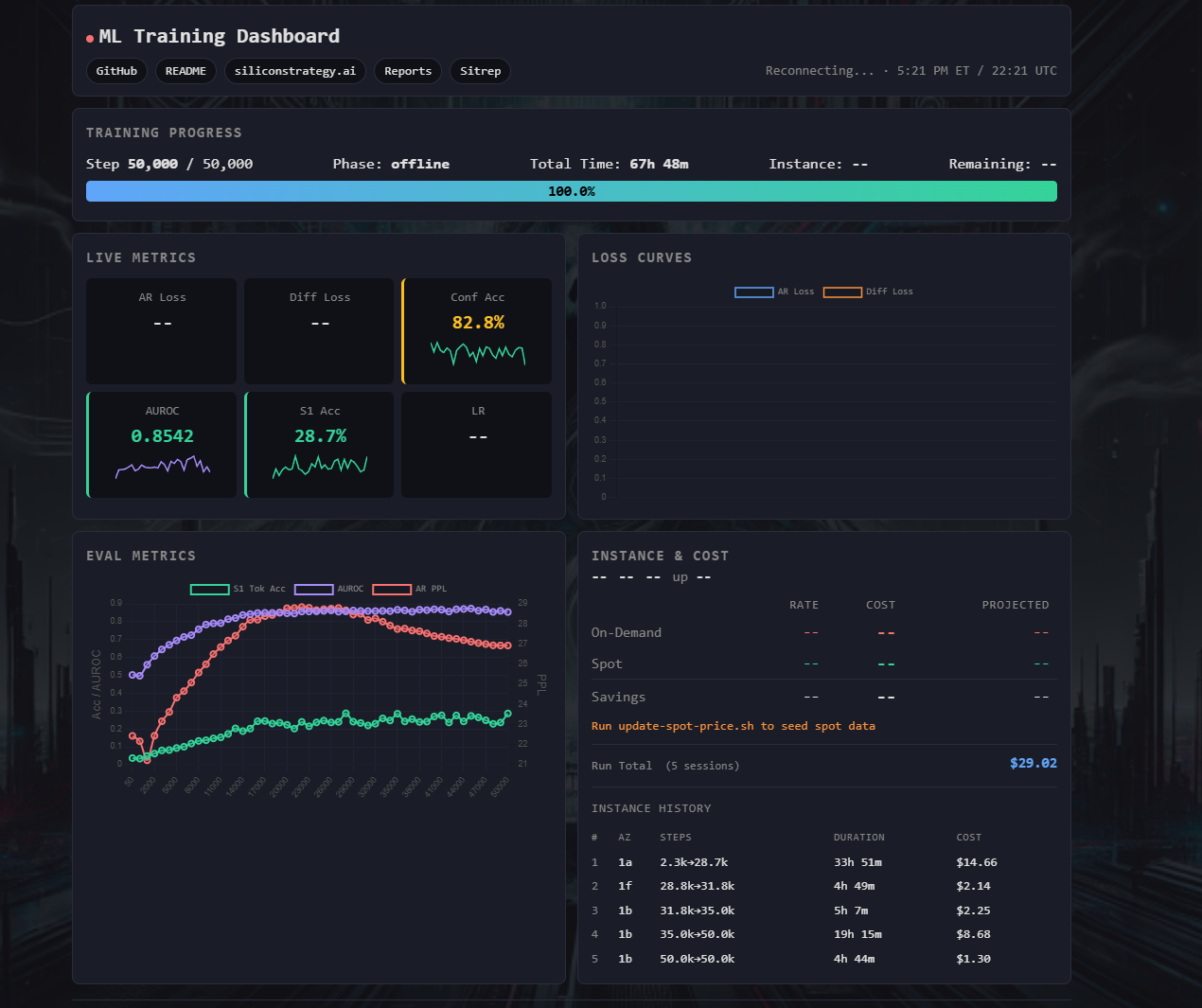This screenshot has width=1202, height=1008.
Task: Open the Sitrep tab
Action: pyautogui.click(x=480, y=71)
